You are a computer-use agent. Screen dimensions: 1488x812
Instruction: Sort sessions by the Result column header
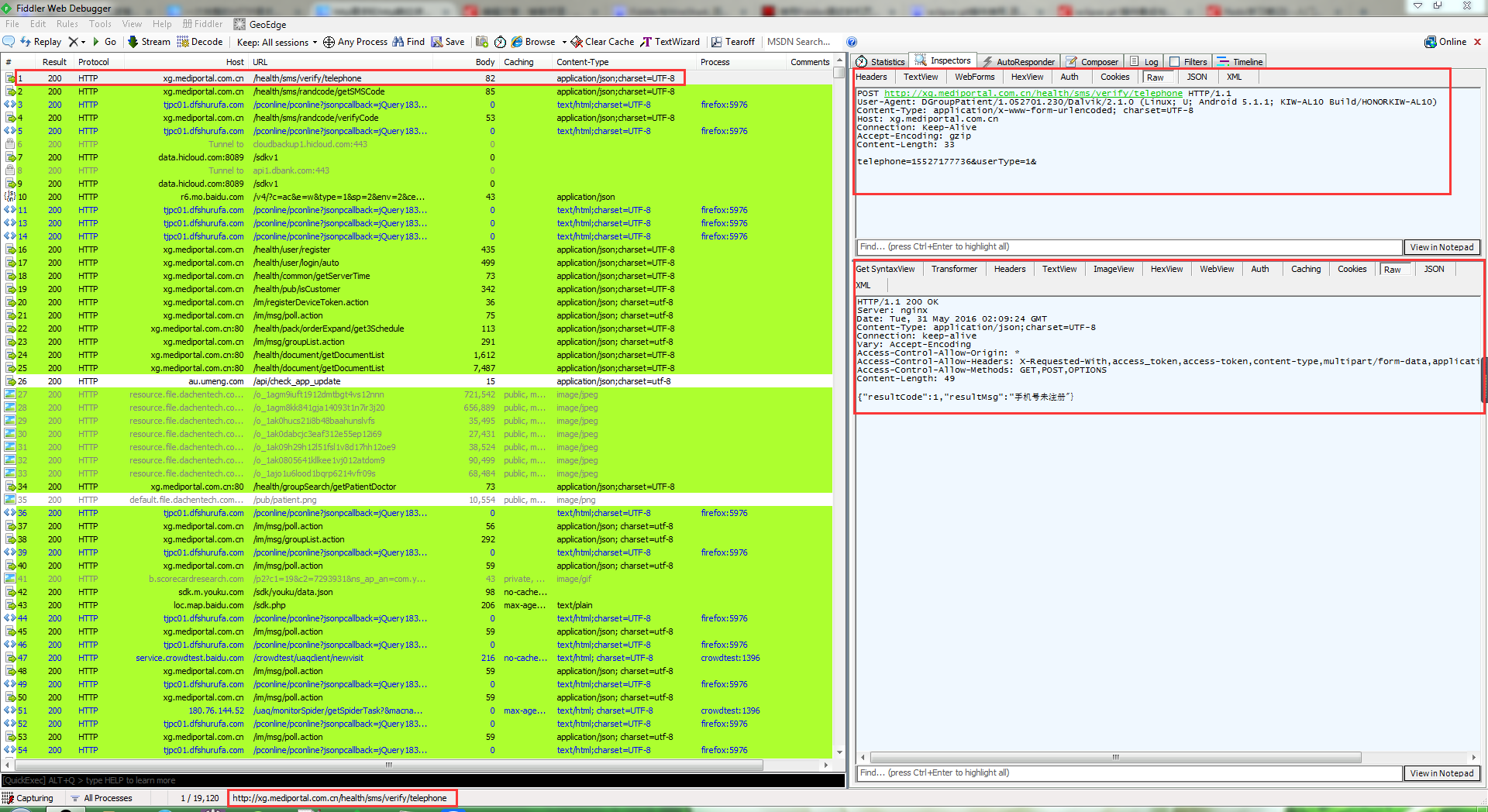pos(54,62)
